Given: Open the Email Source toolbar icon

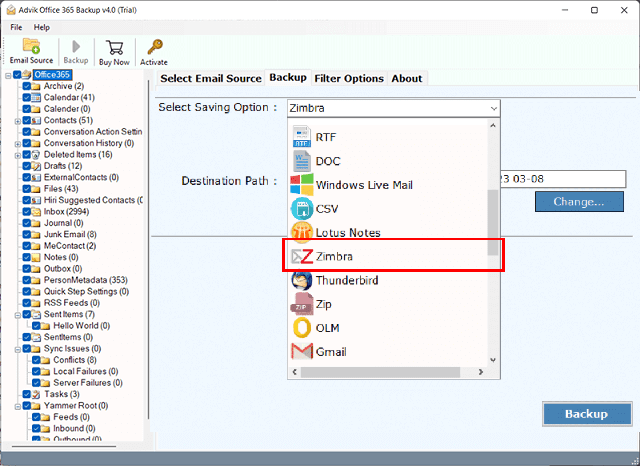Looking at the screenshot, I should point(31,46).
